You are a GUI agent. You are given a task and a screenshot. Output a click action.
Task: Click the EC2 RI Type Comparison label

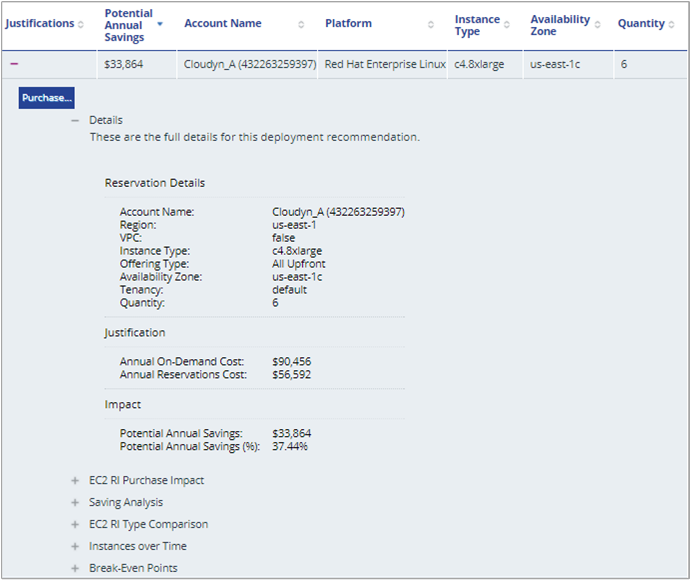pyautogui.click(x=149, y=524)
